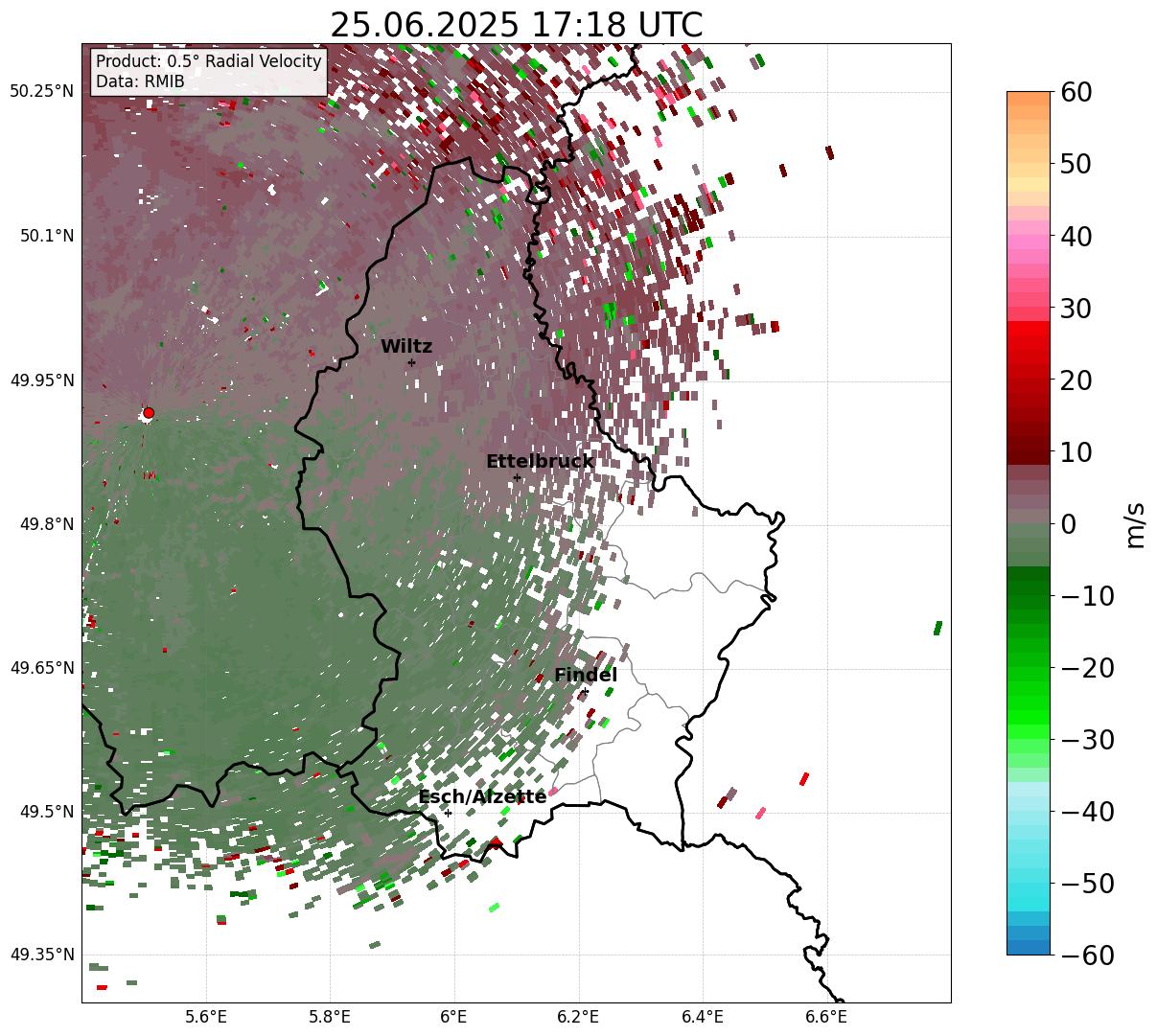This screenshot has width=1157, height=1036.
Task: Pick the blue -60 m/s colorbar segment
Action: pos(1029,947)
